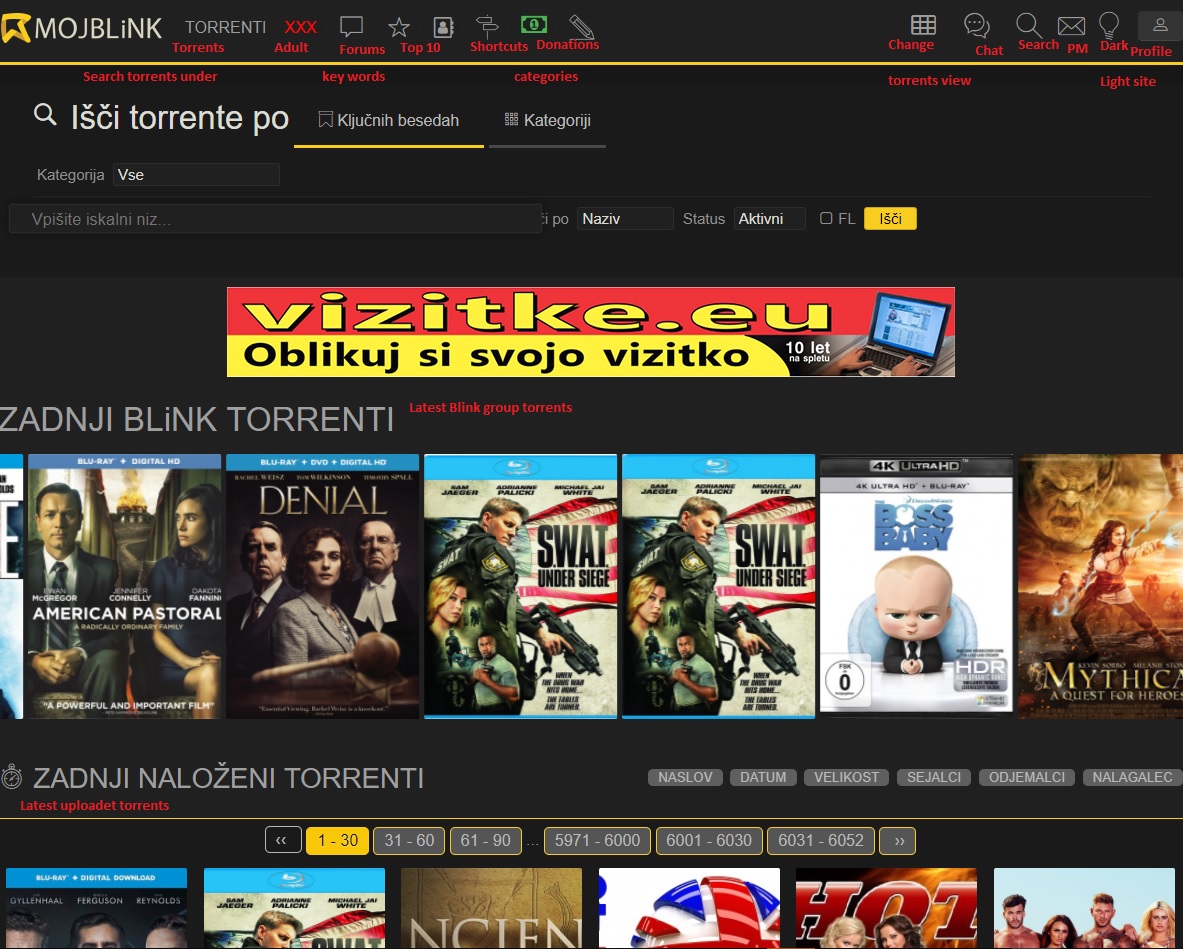Viewport: 1183px width, 949px height.
Task: Open the Kategorija Vse dropdown
Action: coord(196,174)
